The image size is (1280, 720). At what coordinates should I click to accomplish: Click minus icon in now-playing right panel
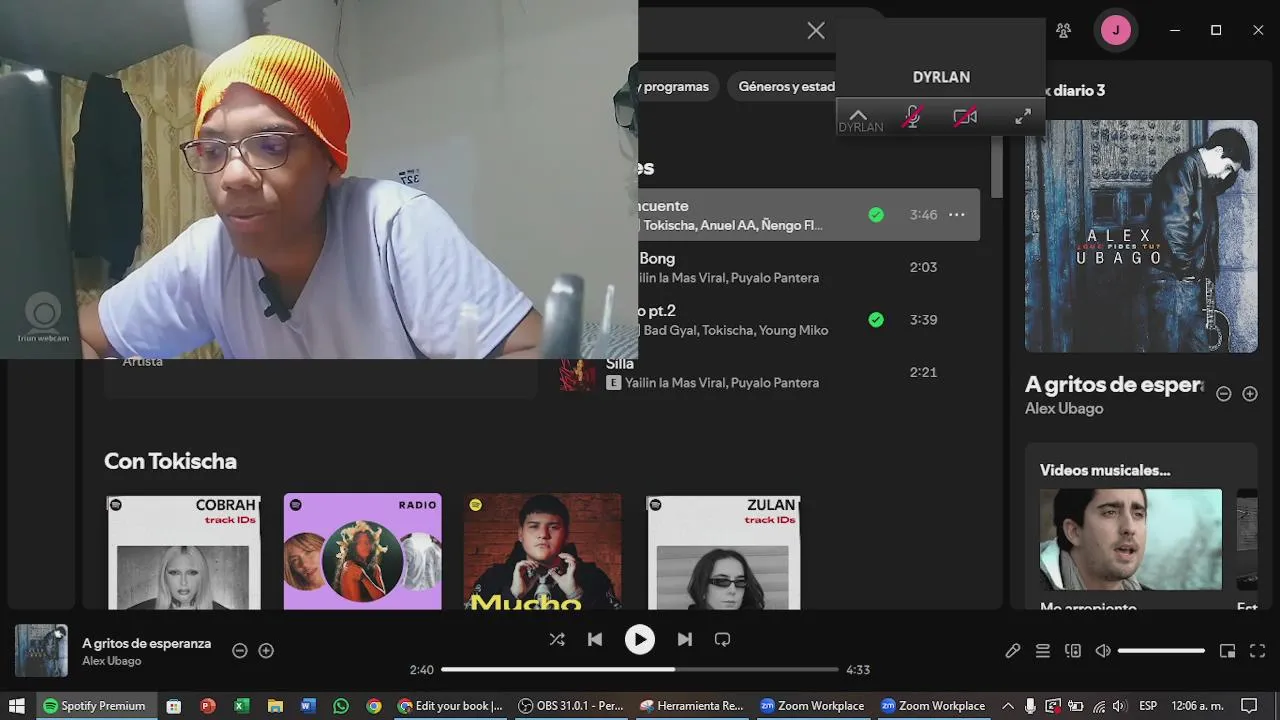coord(1223,394)
